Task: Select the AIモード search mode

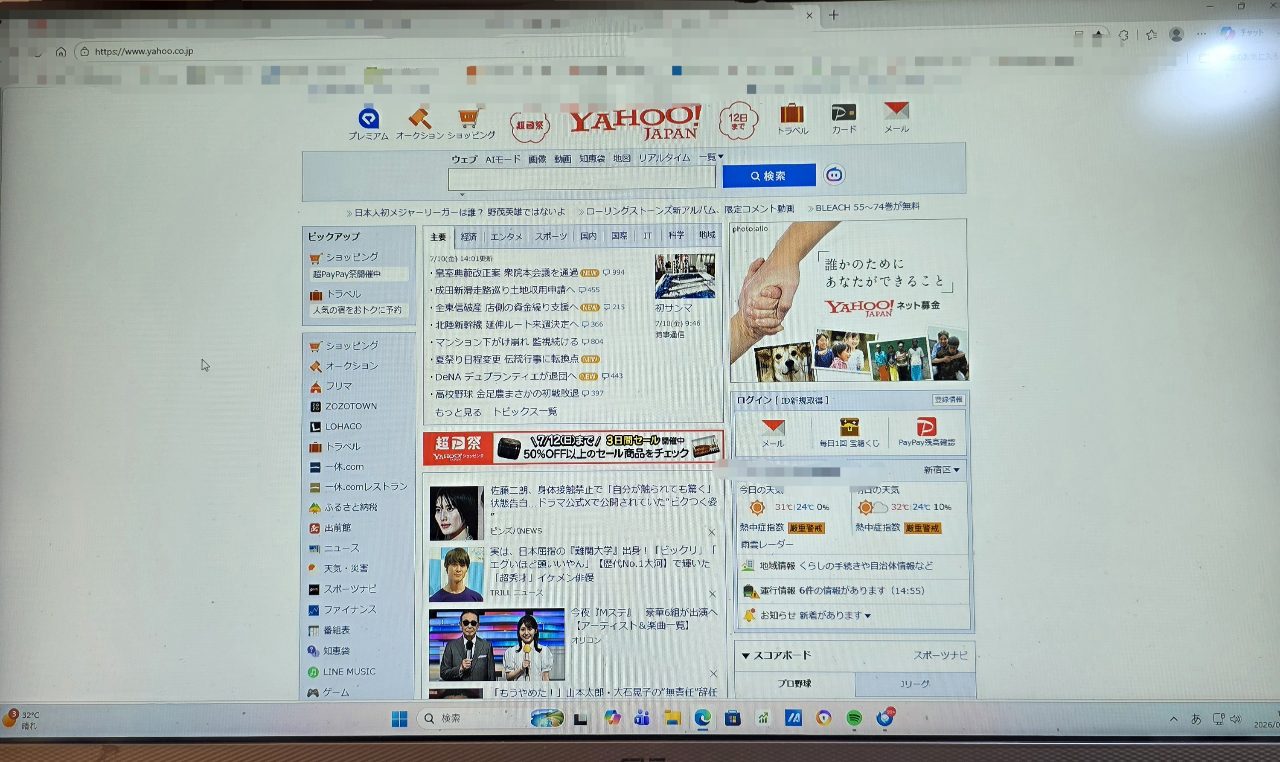Action: click(503, 159)
